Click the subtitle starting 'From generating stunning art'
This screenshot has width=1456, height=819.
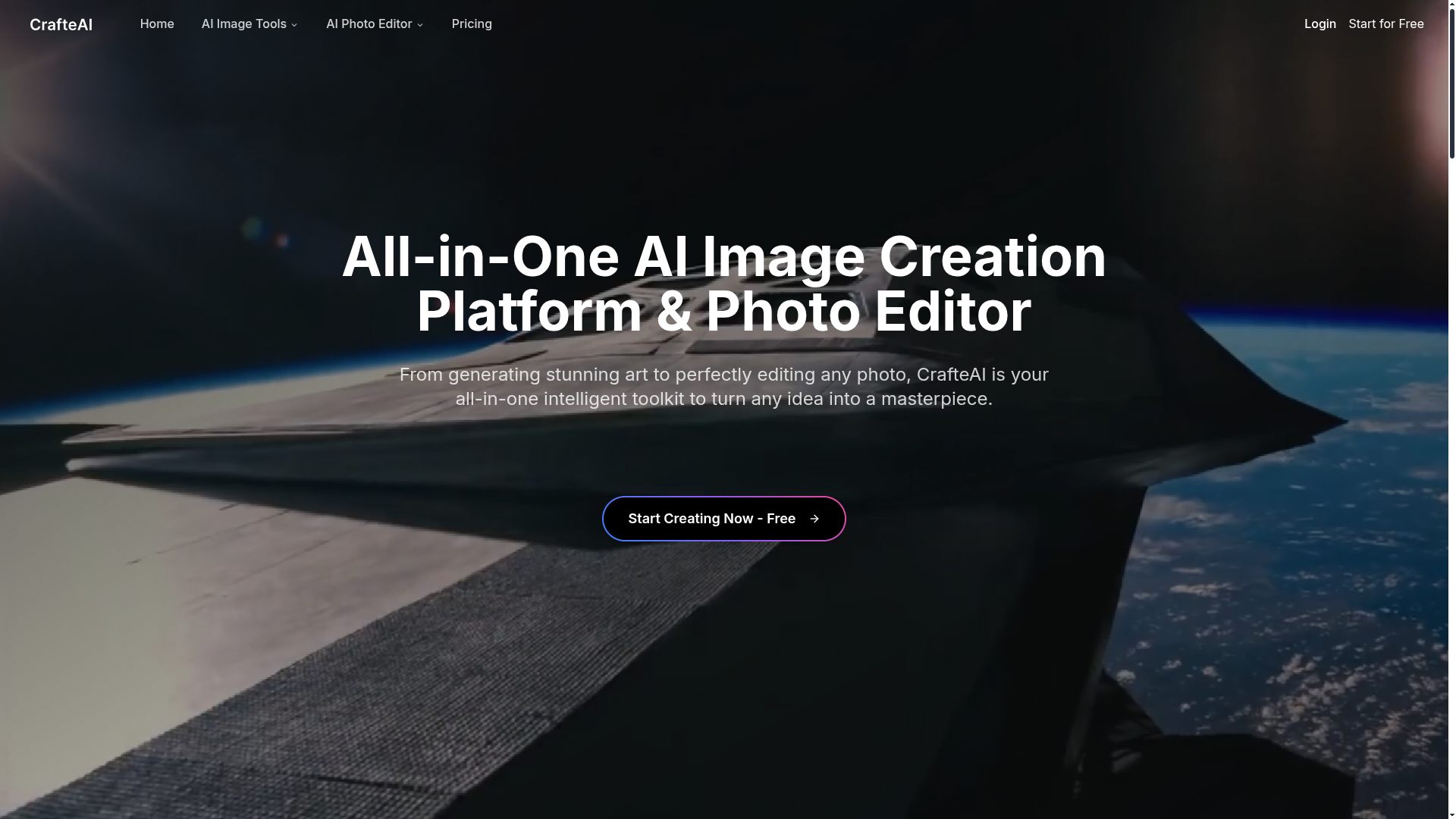[x=723, y=375]
